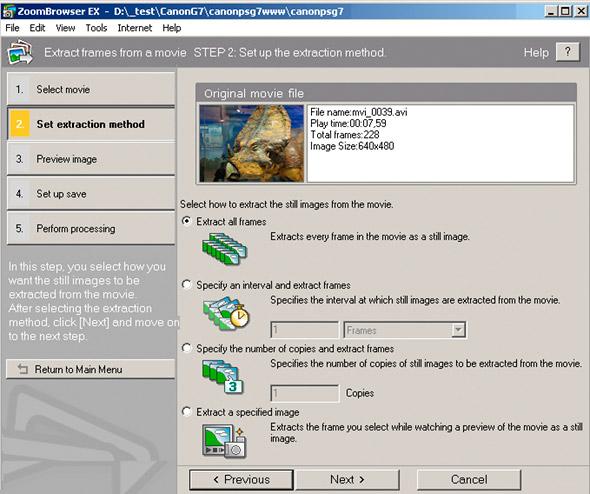Viewport: 590px width, 494px height.
Task: Close the ZoomBrowser EX window
Action: click(x=581, y=11)
